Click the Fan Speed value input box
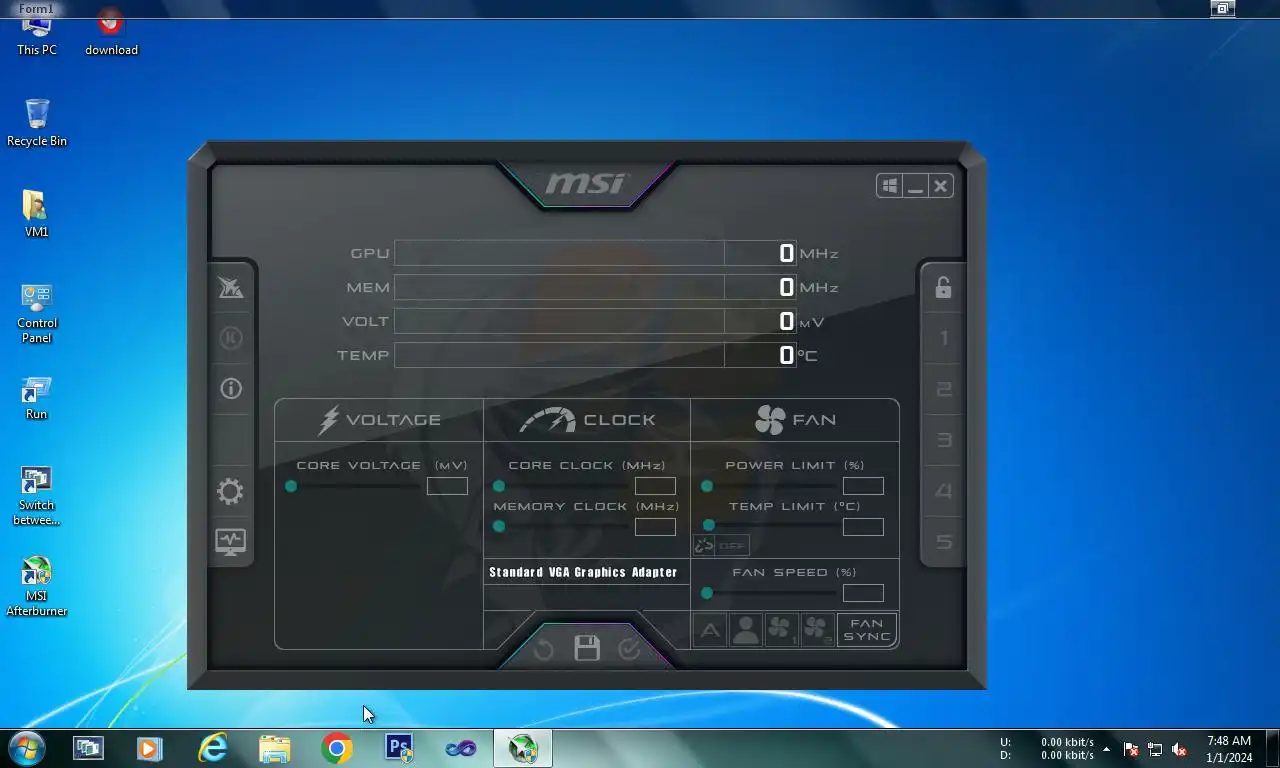 click(x=863, y=593)
